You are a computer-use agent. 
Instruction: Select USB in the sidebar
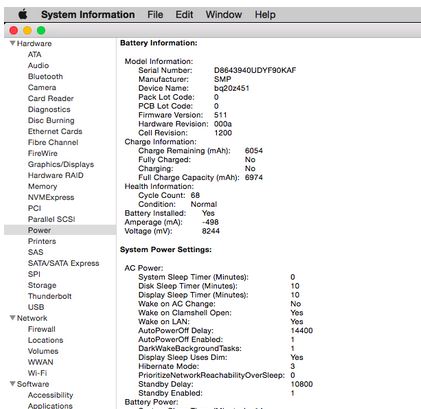pyautogui.click(x=36, y=307)
